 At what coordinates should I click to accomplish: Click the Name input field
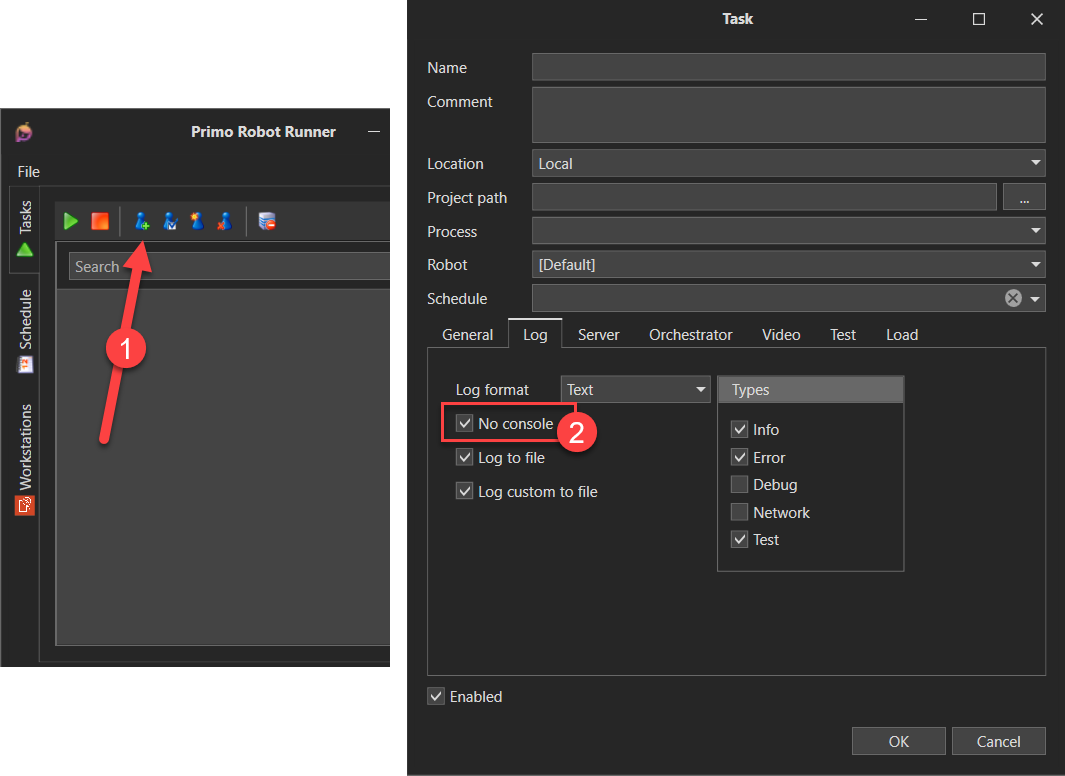pos(788,67)
